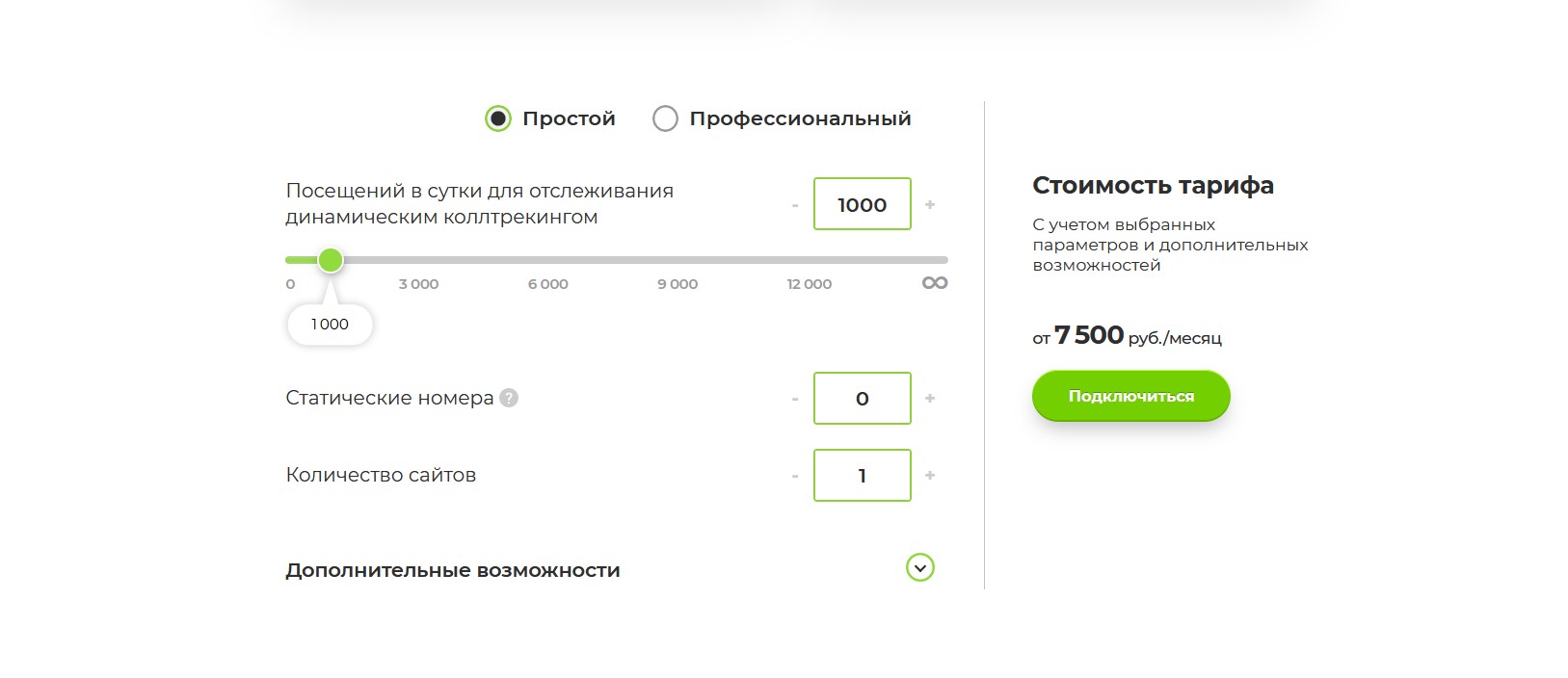Decrease daily visits with minus button

click(795, 205)
